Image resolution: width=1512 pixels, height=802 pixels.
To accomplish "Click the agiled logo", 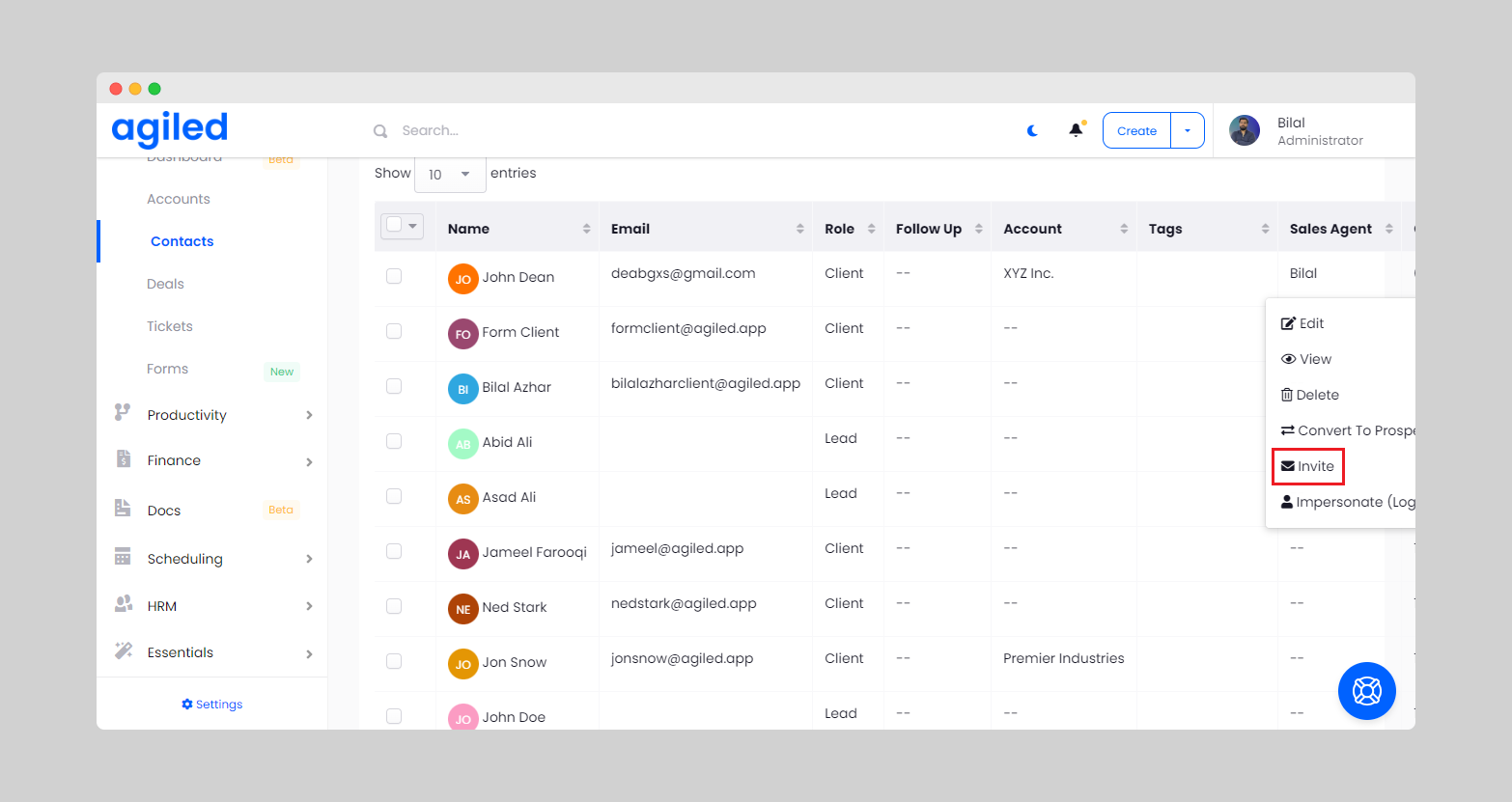I will pyautogui.click(x=170, y=128).
